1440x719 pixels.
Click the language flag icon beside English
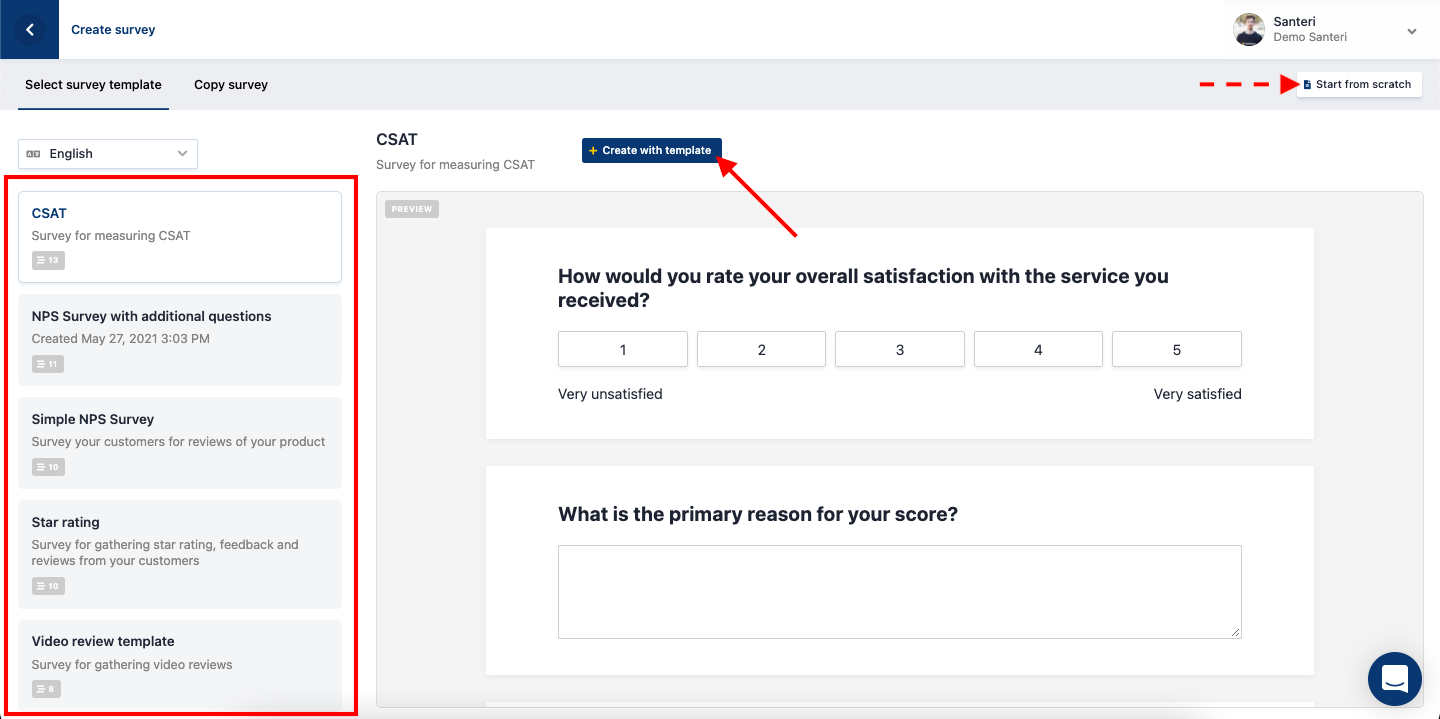33,154
